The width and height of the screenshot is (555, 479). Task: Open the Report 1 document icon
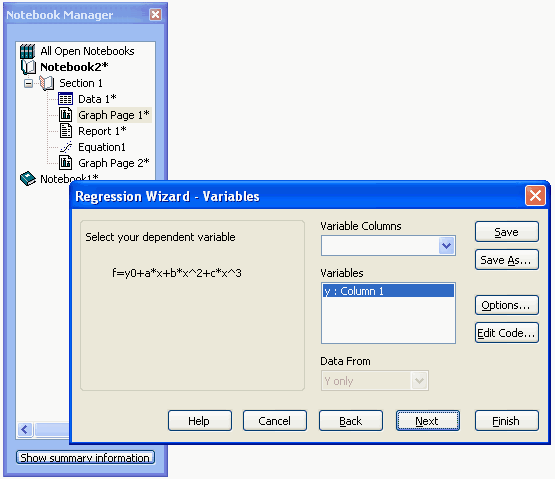[65, 131]
